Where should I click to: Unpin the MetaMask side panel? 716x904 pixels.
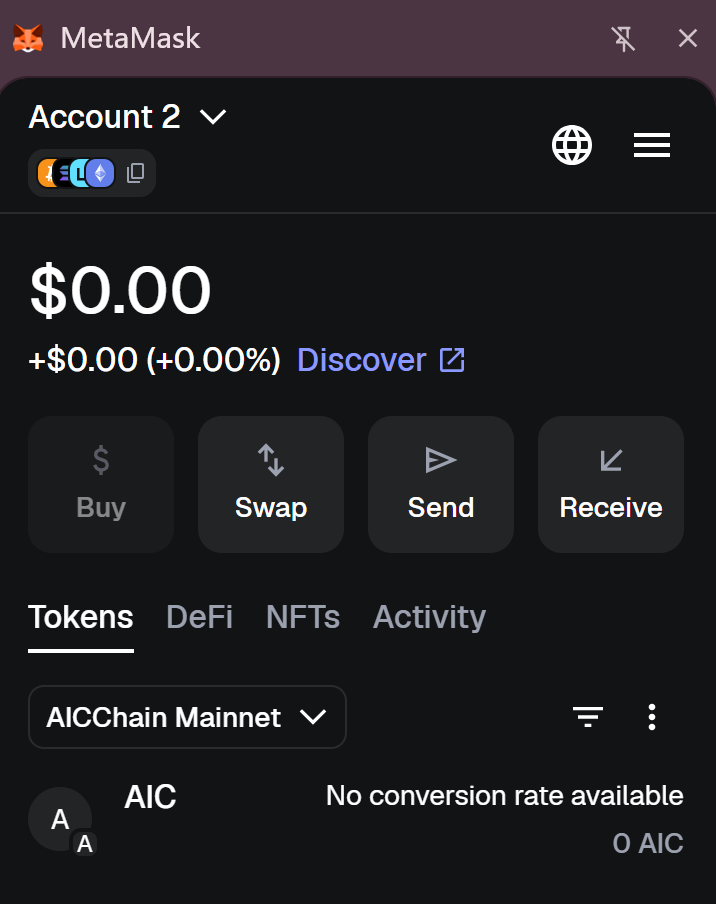(x=624, y=39)
